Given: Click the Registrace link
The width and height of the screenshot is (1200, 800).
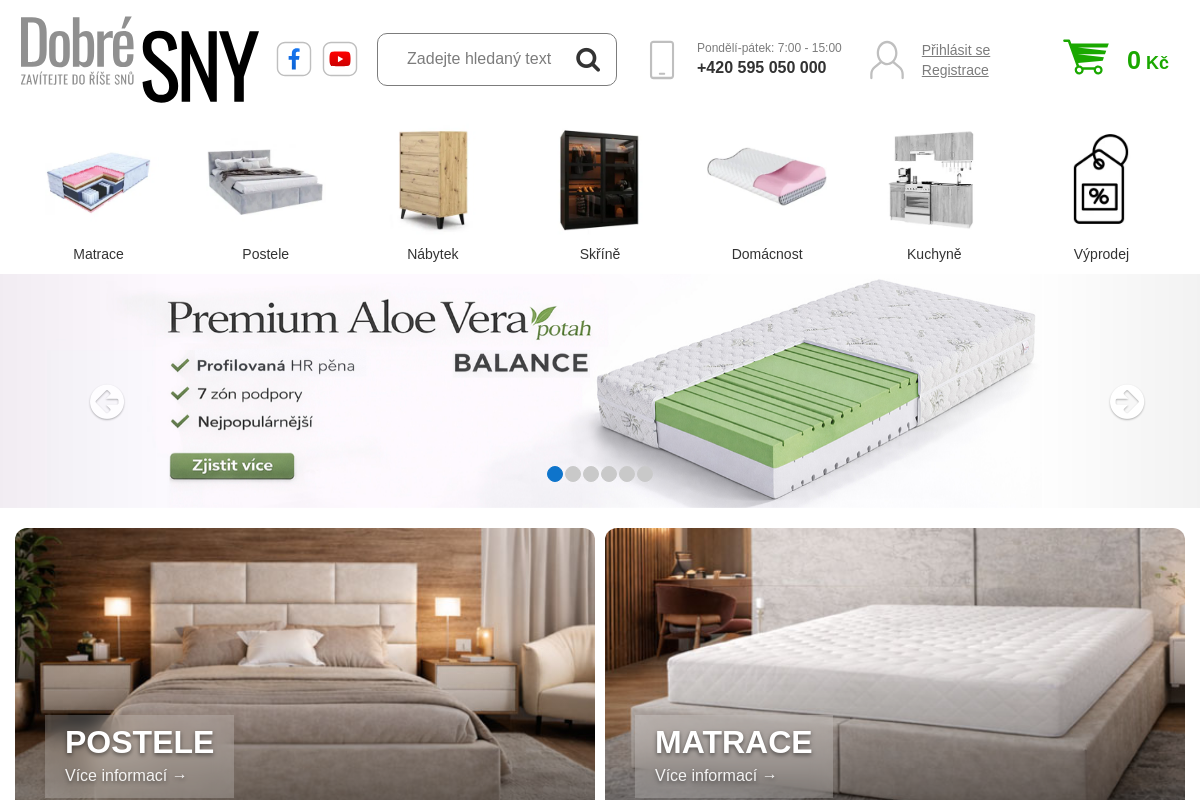Looking at the screenshot, I should click(x=955, y=70).
